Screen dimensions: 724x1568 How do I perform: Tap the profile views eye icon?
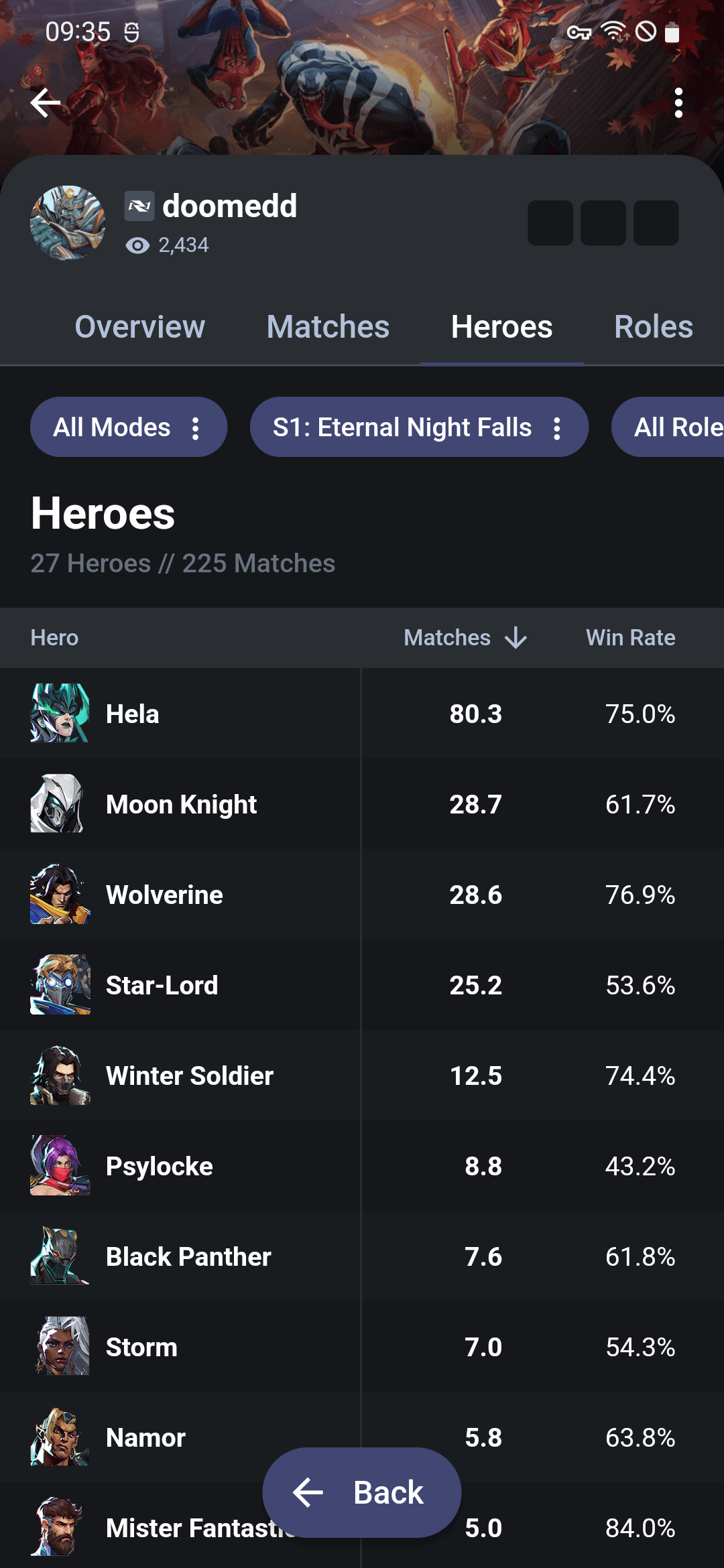click(137, 245)
